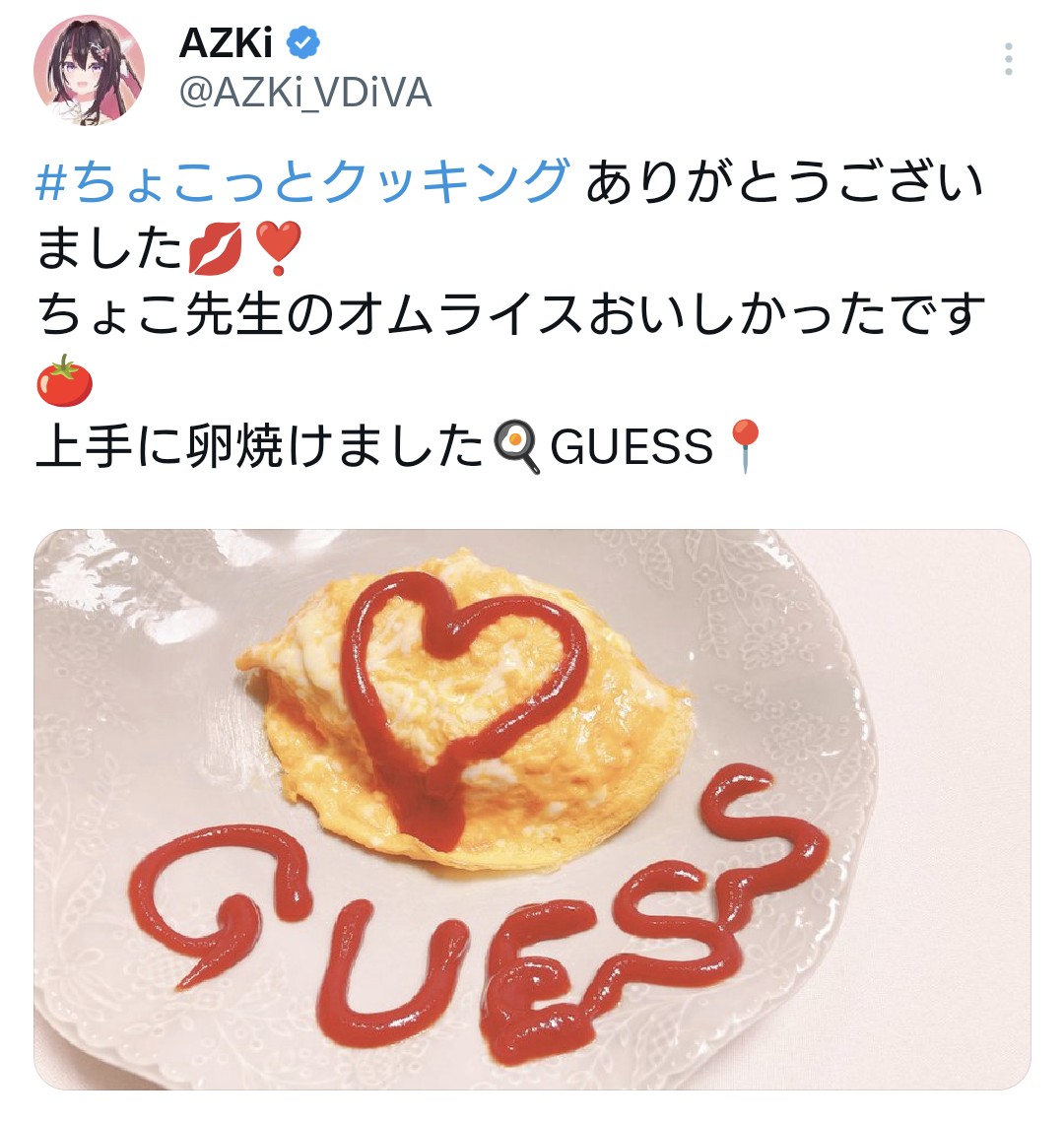Open AZKi's profile avatar picture

(89, 70)
